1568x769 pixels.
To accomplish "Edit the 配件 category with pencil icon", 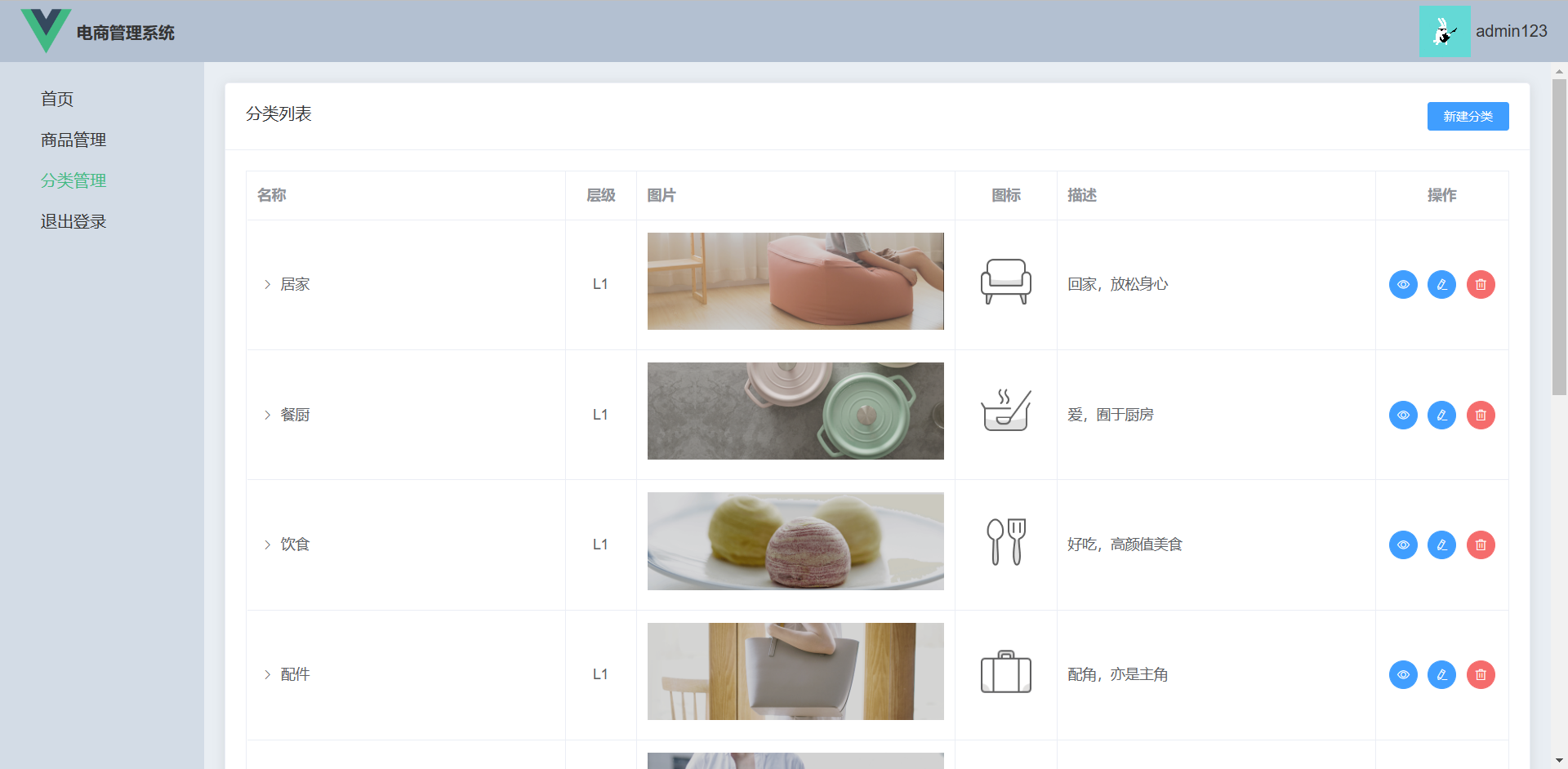I will 1441,674.
